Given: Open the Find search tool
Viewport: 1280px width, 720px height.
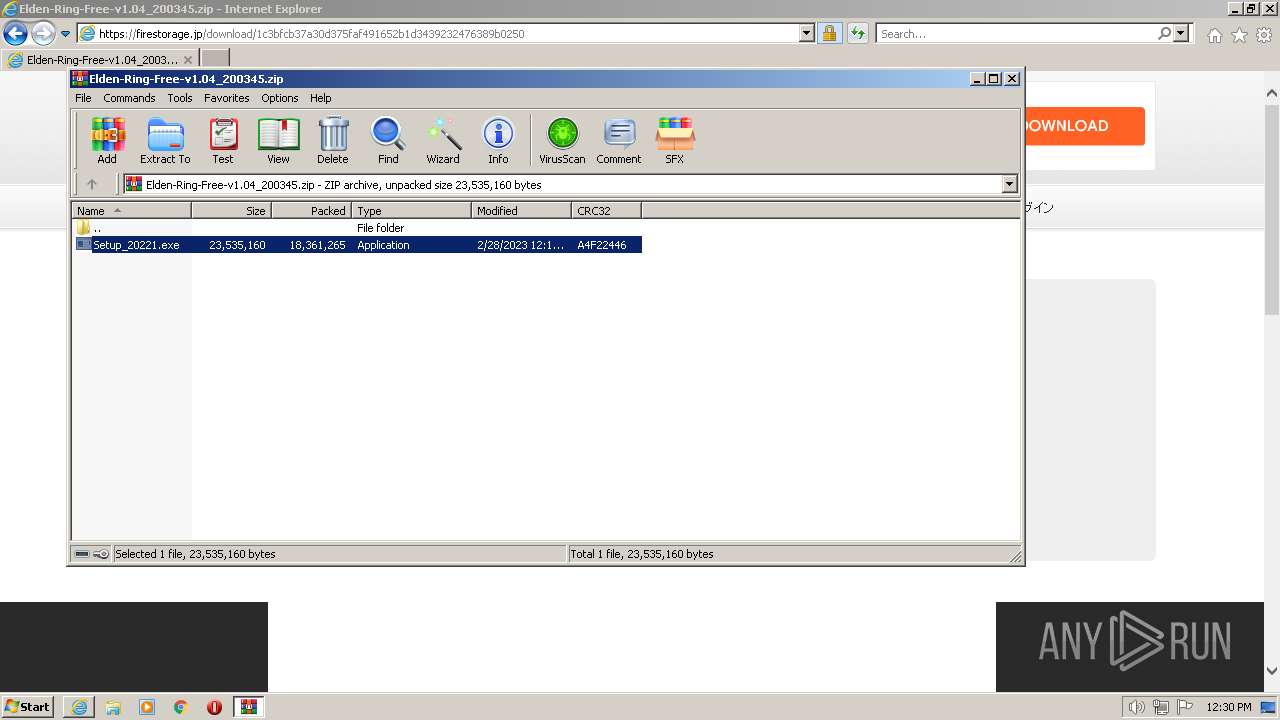Looking at the screenshot, I should click(388, 140).
